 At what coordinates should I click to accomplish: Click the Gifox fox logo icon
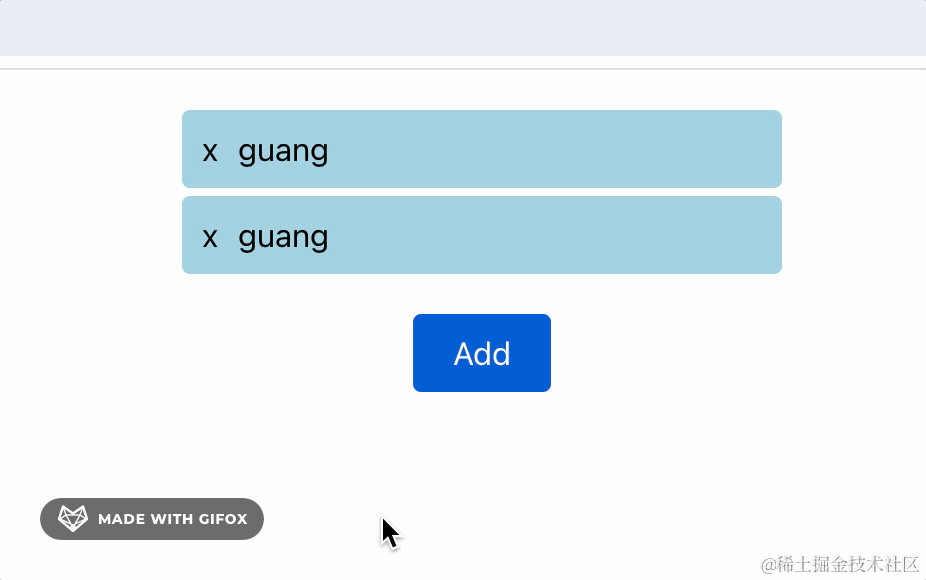pos(73,519)
